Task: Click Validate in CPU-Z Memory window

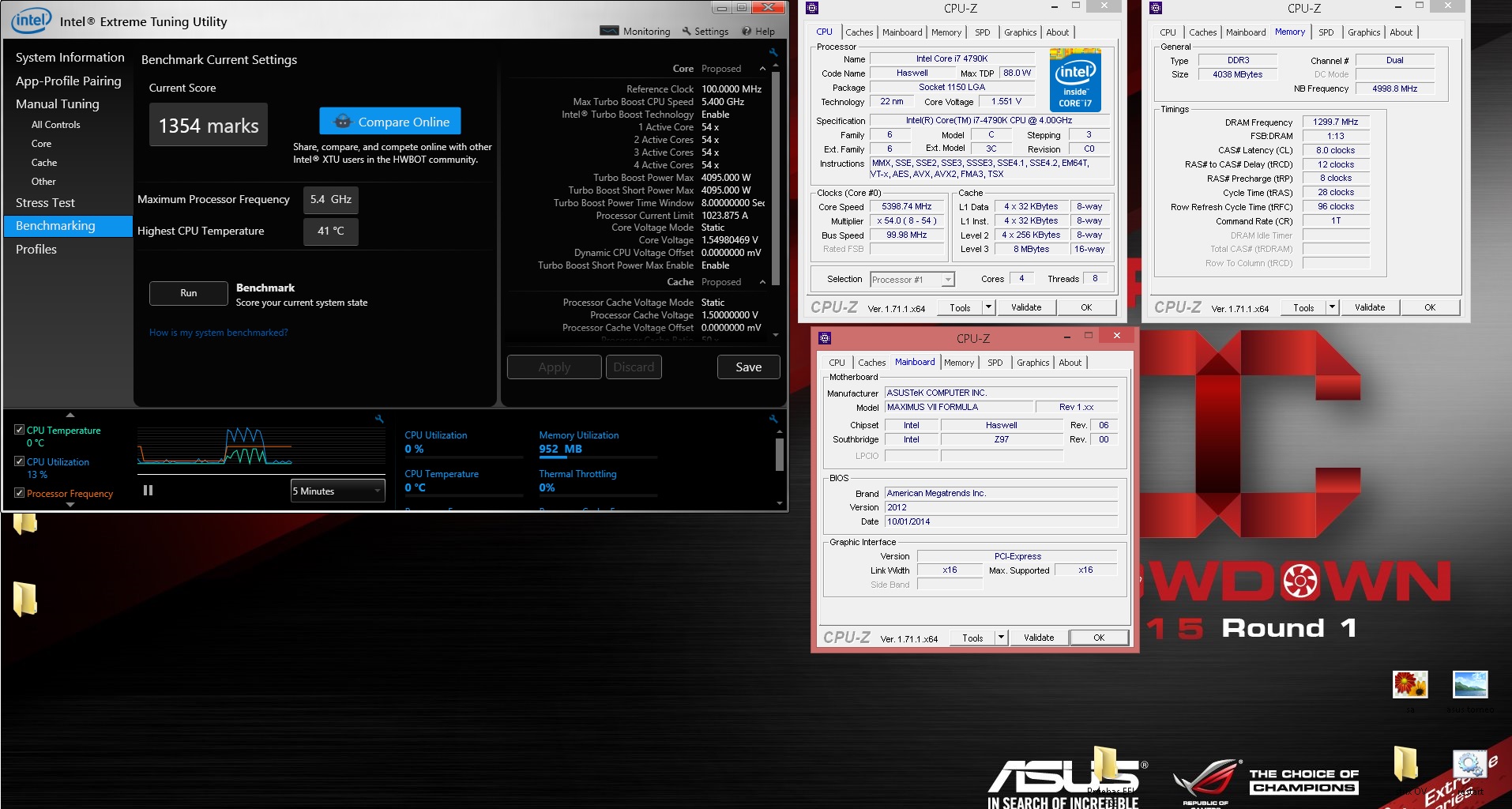Action: coord(1370,307)
